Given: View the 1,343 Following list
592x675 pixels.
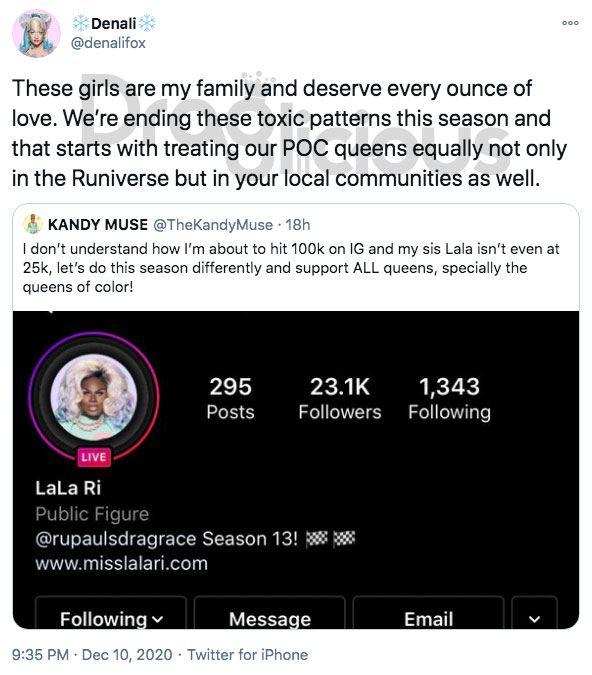Looking at the screenshot, I should [449, 399].
